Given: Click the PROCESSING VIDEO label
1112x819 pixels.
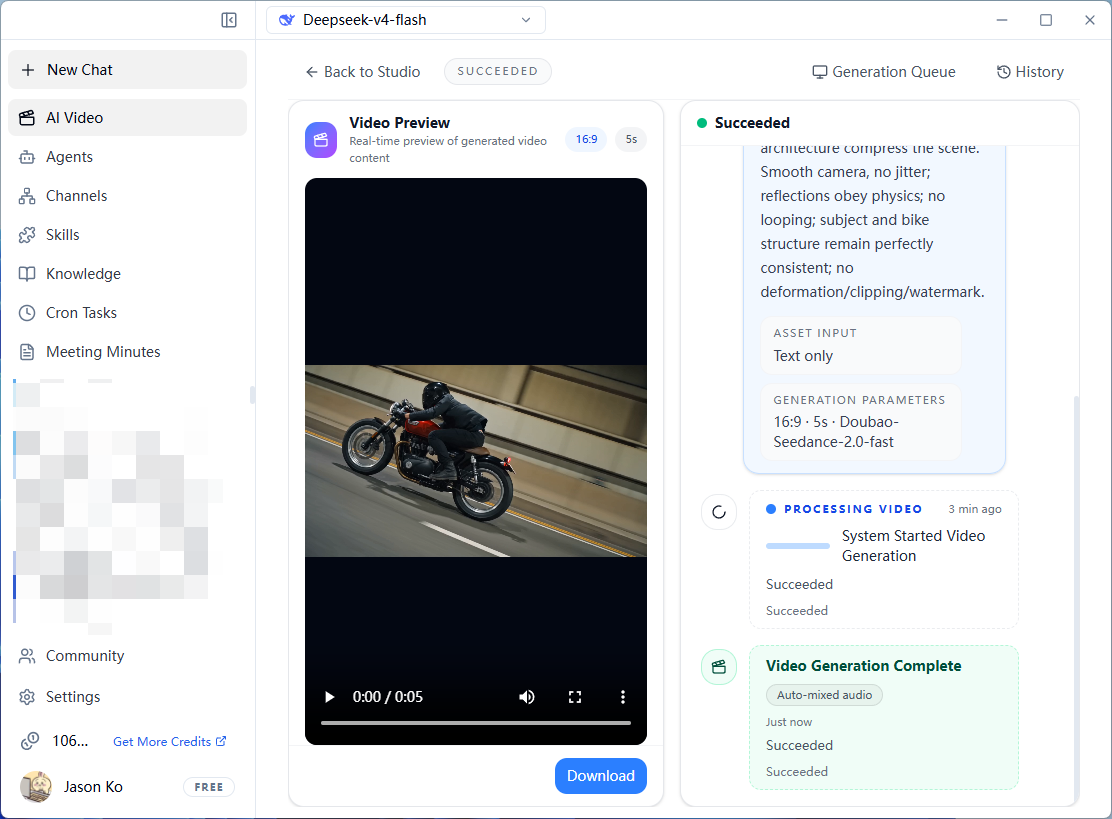Looking at the screenshot, I should click(853, 509).
